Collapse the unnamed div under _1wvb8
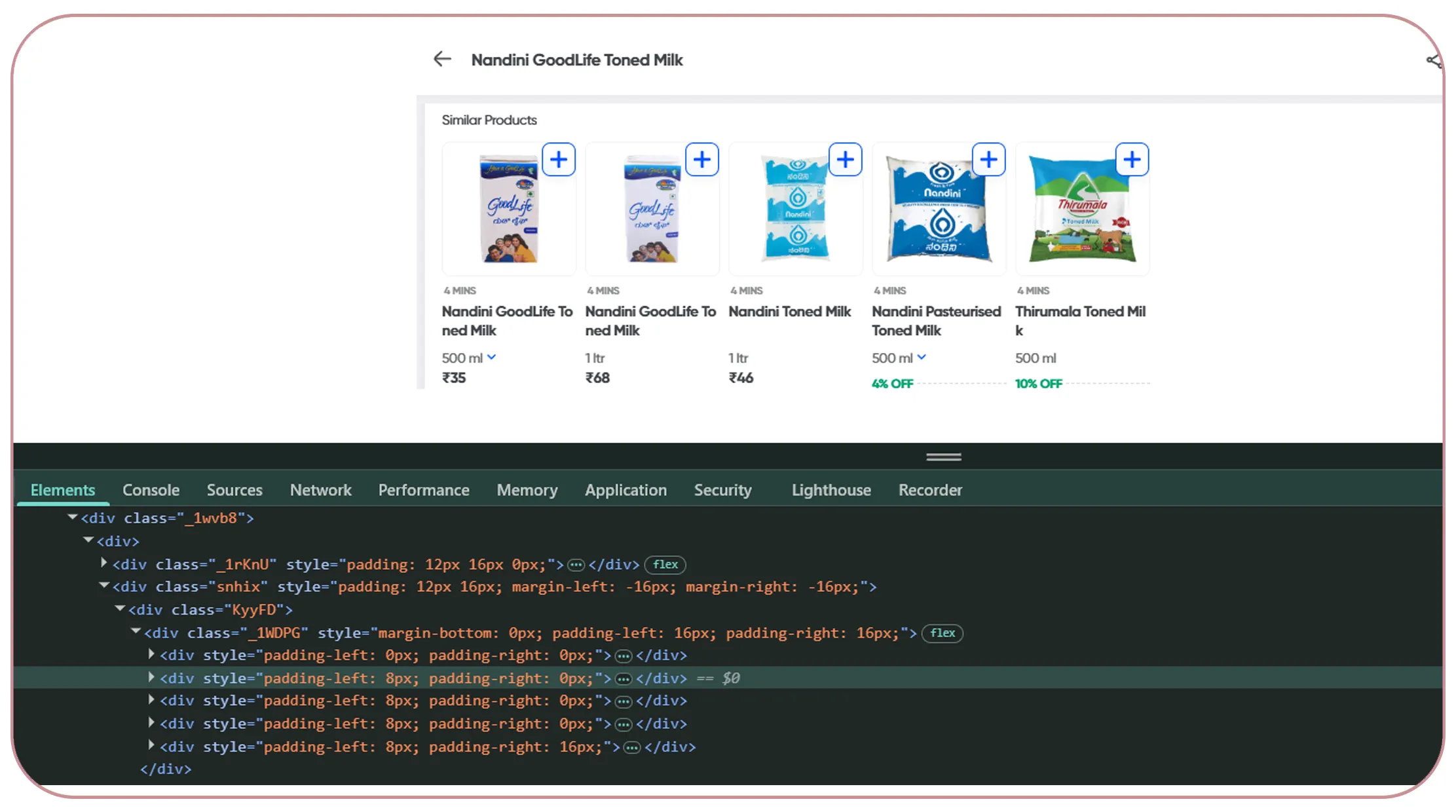Screen dimensions: 1456x812 [88, 540]
